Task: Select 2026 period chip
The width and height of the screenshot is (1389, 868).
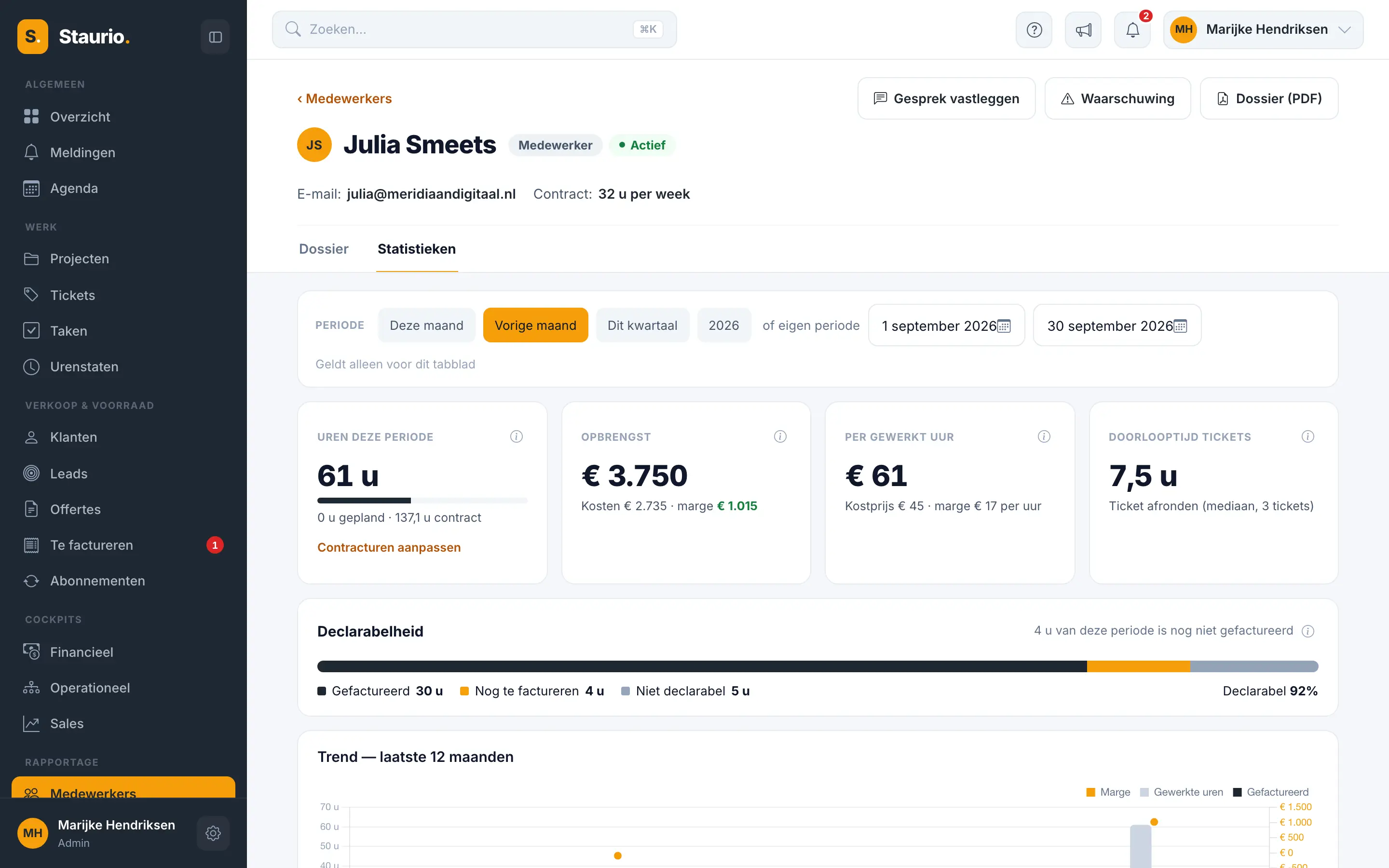Action: coord(724,325)
